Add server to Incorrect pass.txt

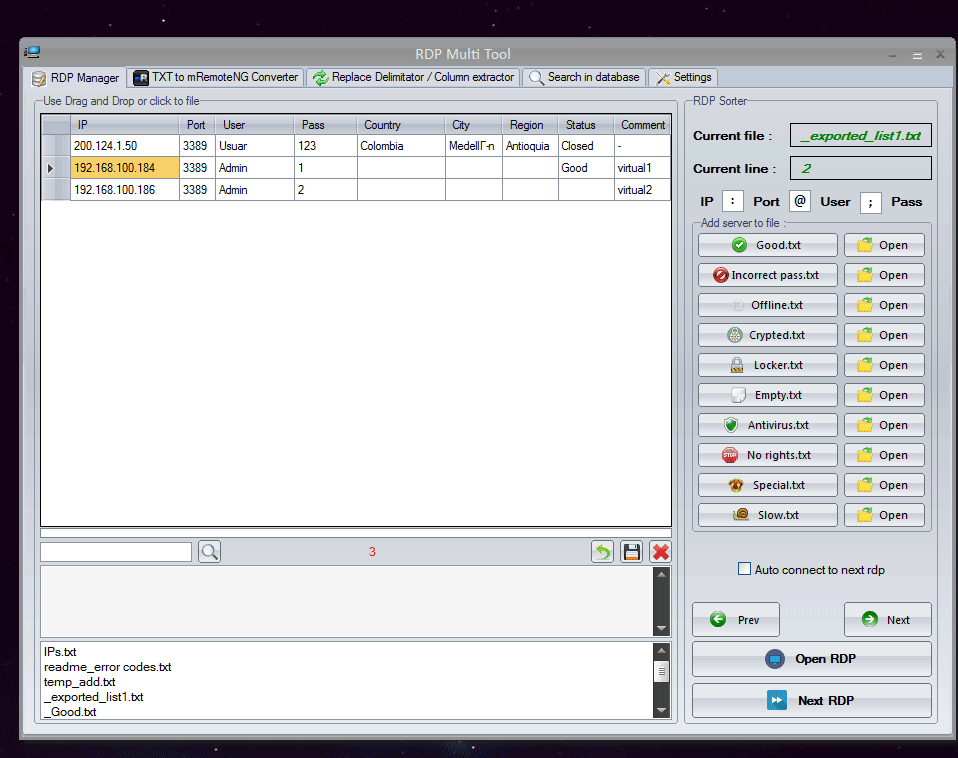pos(768,275)
